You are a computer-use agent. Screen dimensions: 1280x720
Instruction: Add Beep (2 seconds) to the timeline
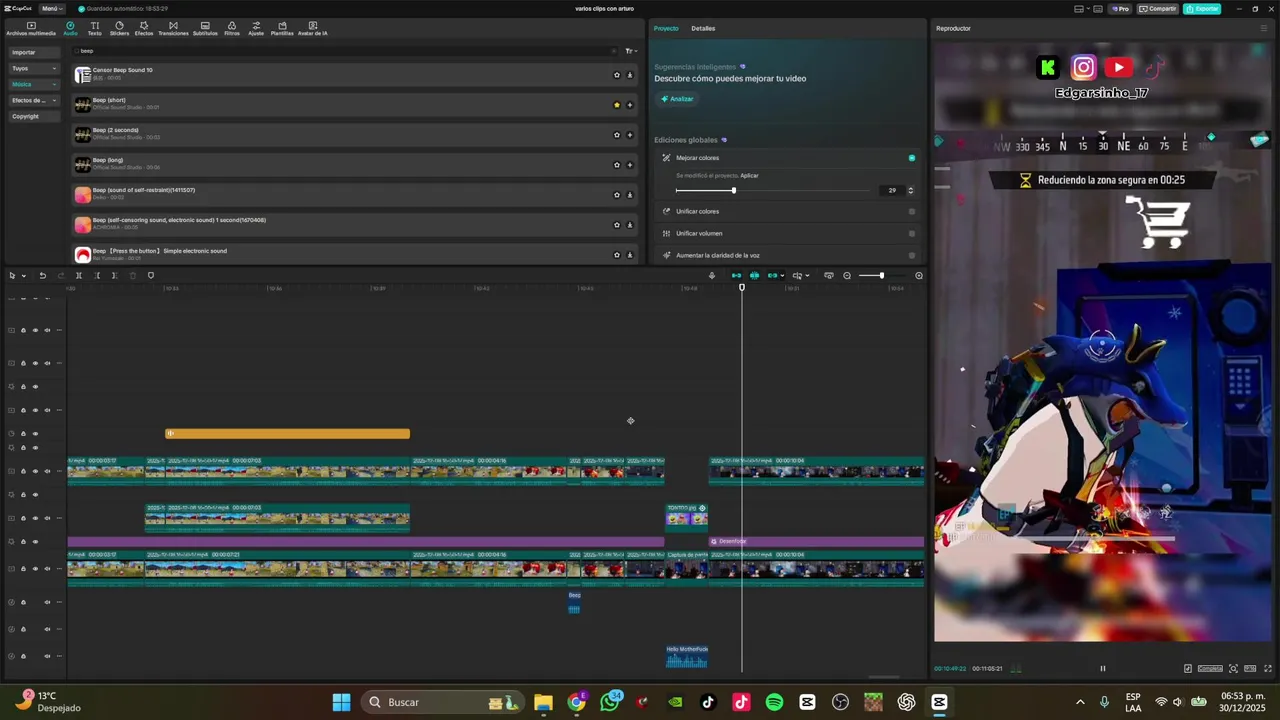[629, 135]
